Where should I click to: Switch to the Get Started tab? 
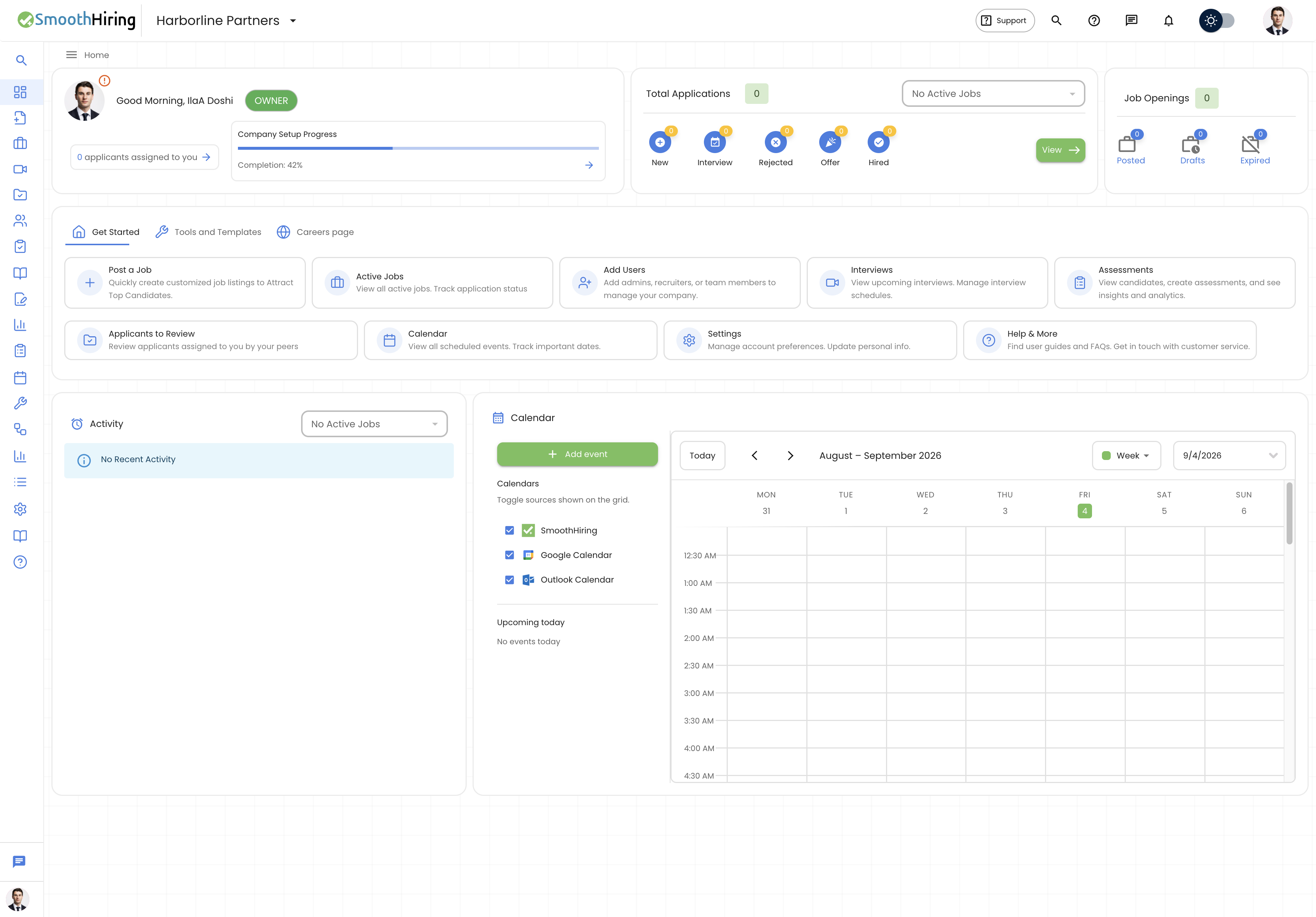pyautogui.click(x=105, y=232)
